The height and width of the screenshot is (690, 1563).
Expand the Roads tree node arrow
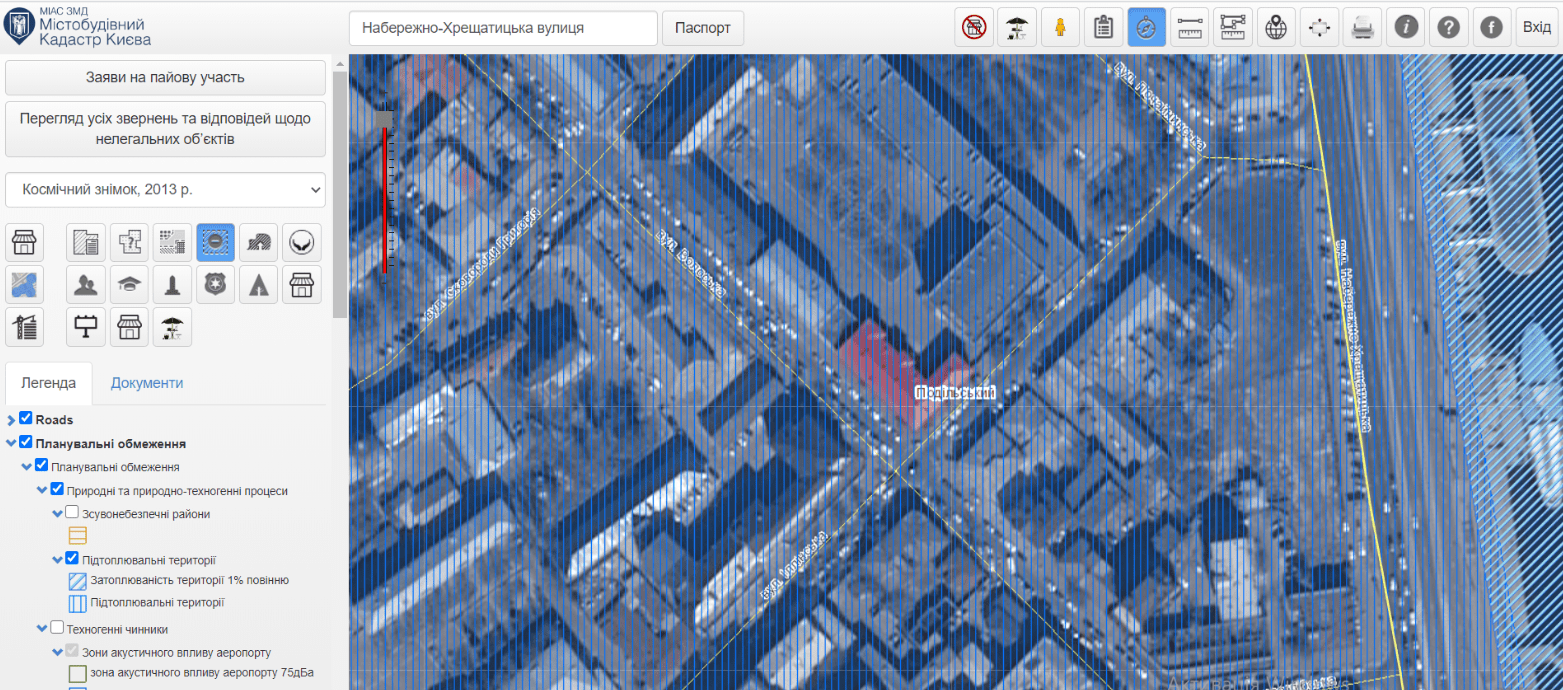(11, 420)
